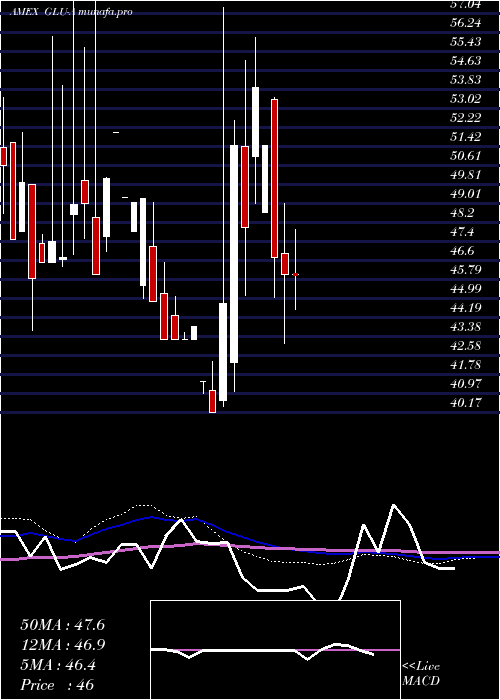The height and width of the screenshot is (700, 500).
Task: Click the Price : 46 readout
Action: coord(58,685)
